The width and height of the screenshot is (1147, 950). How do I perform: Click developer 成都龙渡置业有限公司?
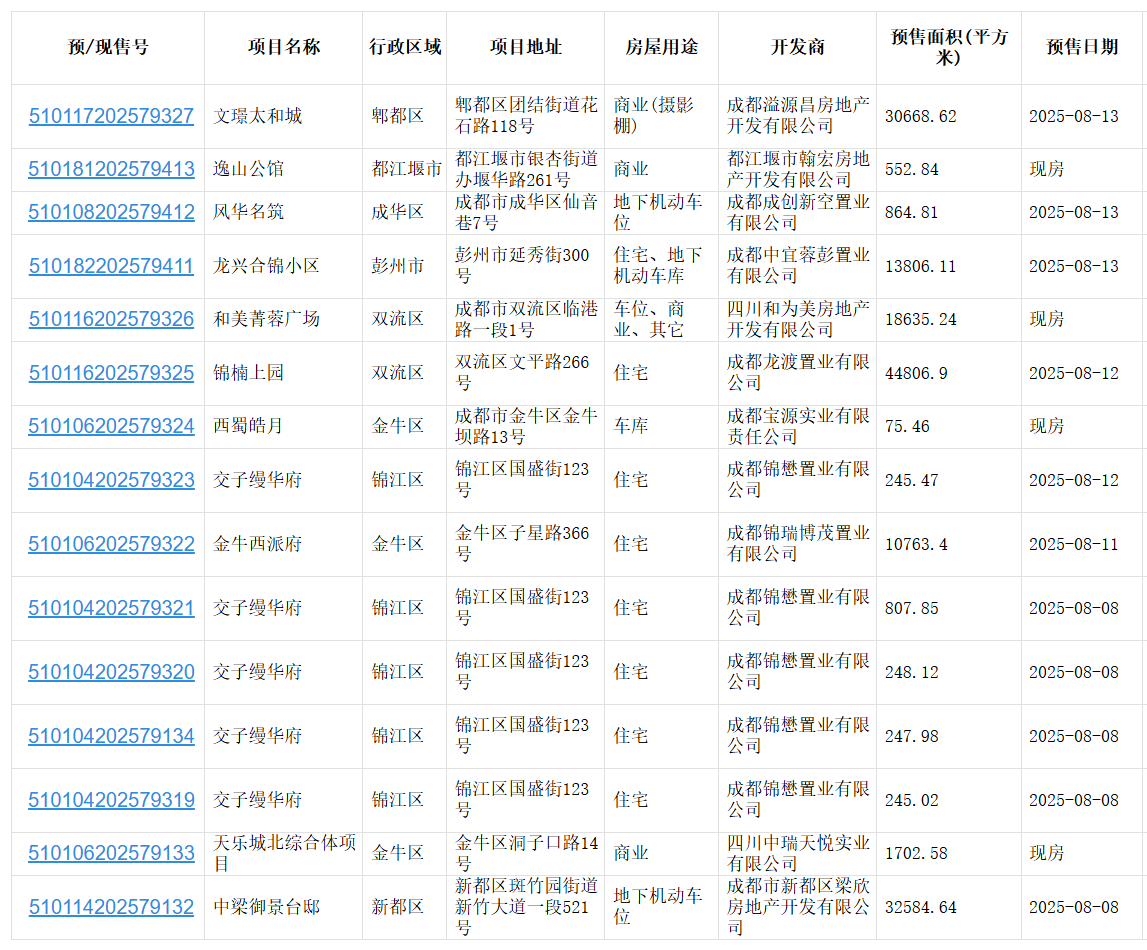798,373
